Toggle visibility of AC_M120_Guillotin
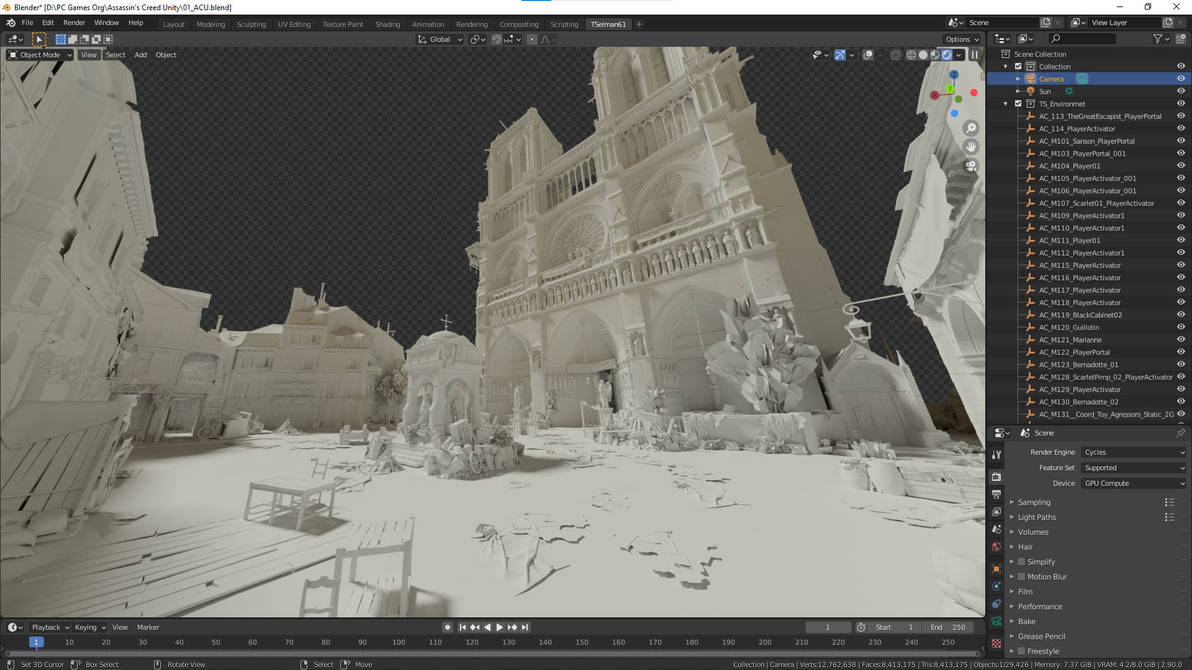This screenshot has width=1192, height=670. coord(1181,327)
